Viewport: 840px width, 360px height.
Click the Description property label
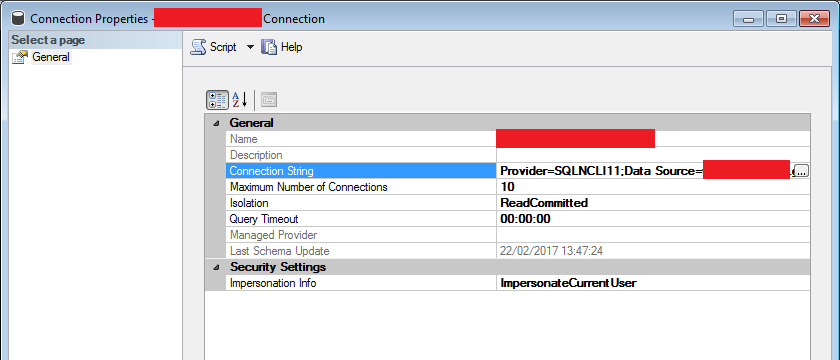[x=256, y=155]
